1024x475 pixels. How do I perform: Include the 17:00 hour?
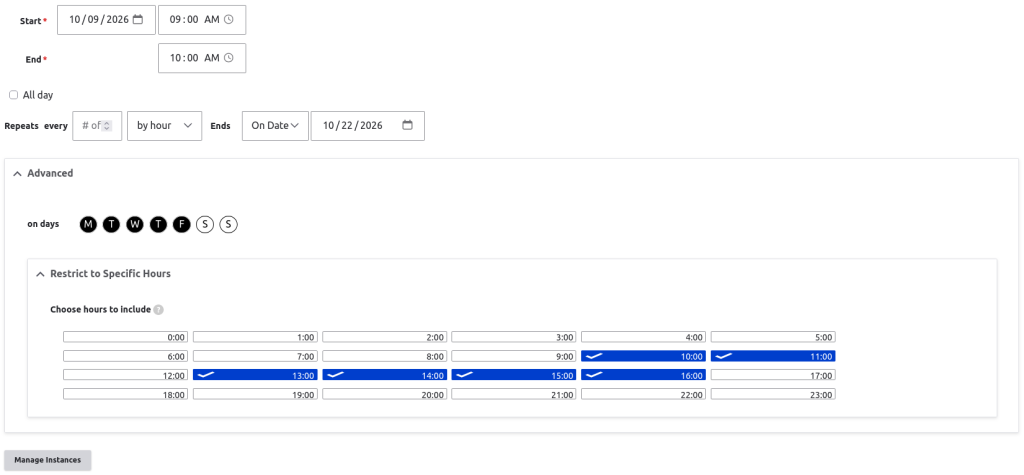coord(773,375)
